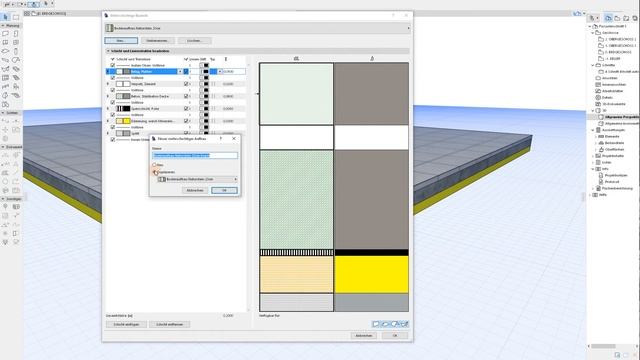Image resolution: width=640 pixels, height=360 pixels.
Task: Click the Innenansichten icon in the Navigator tree
Action: click(x=598, y=84)
